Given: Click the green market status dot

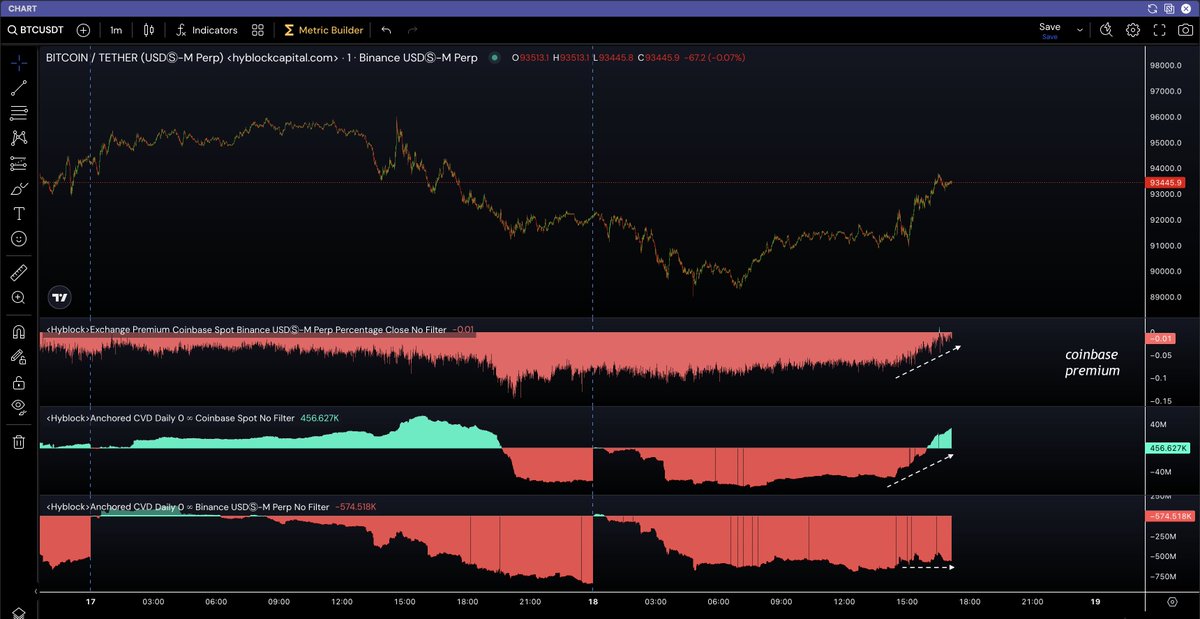Looking at the screenshot, I should (496, 58).
